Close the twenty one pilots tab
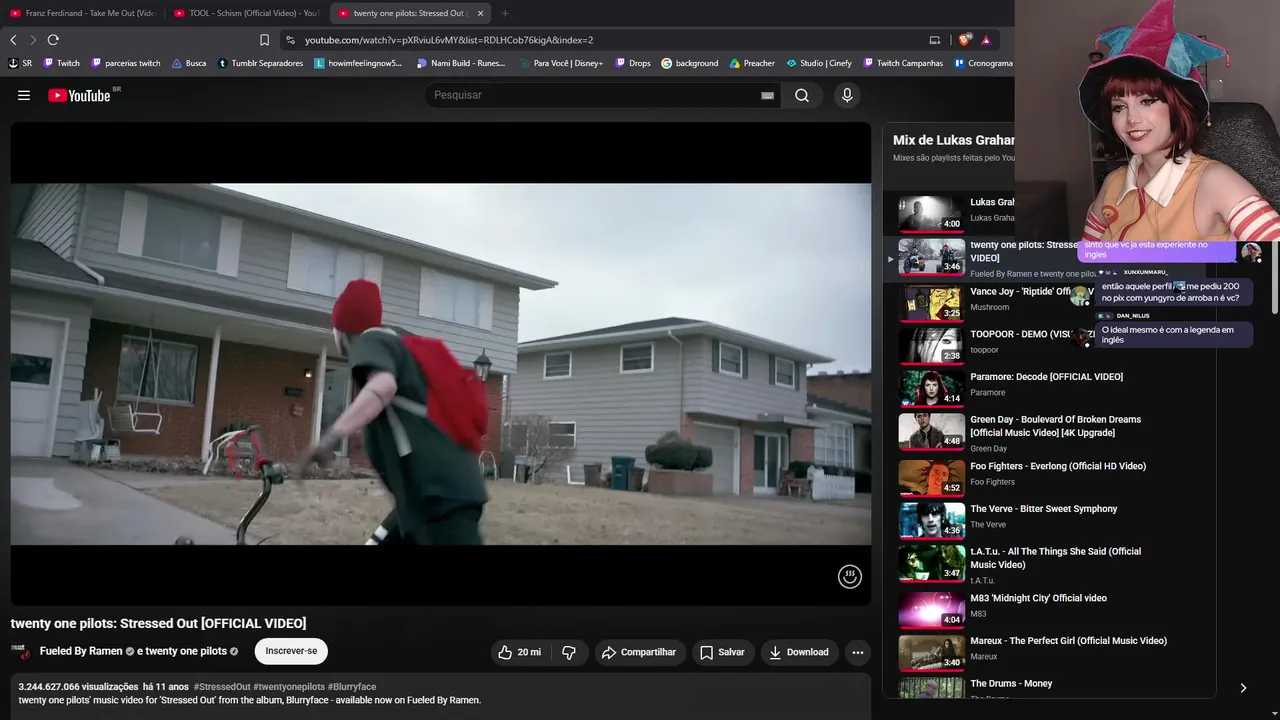Screen dimensions: 1280x720 pyautogui.click(x=480, y=13)
